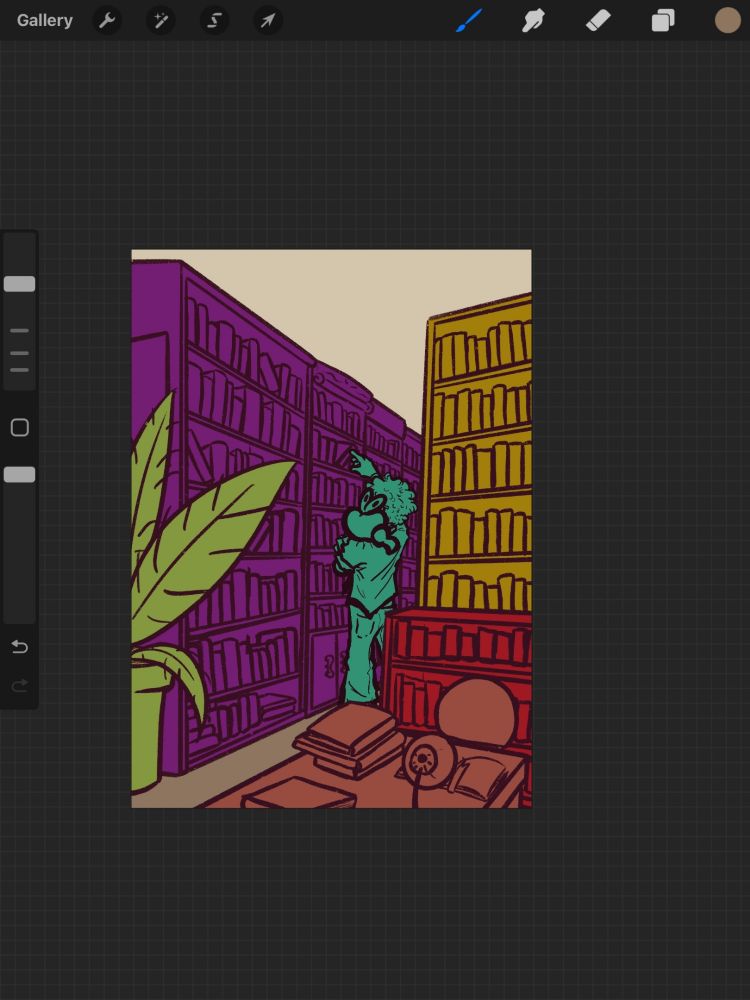The height and width of the screenshot is (1000, 750).
Task: Click the brush size slider handle
Action: (20, 284)
